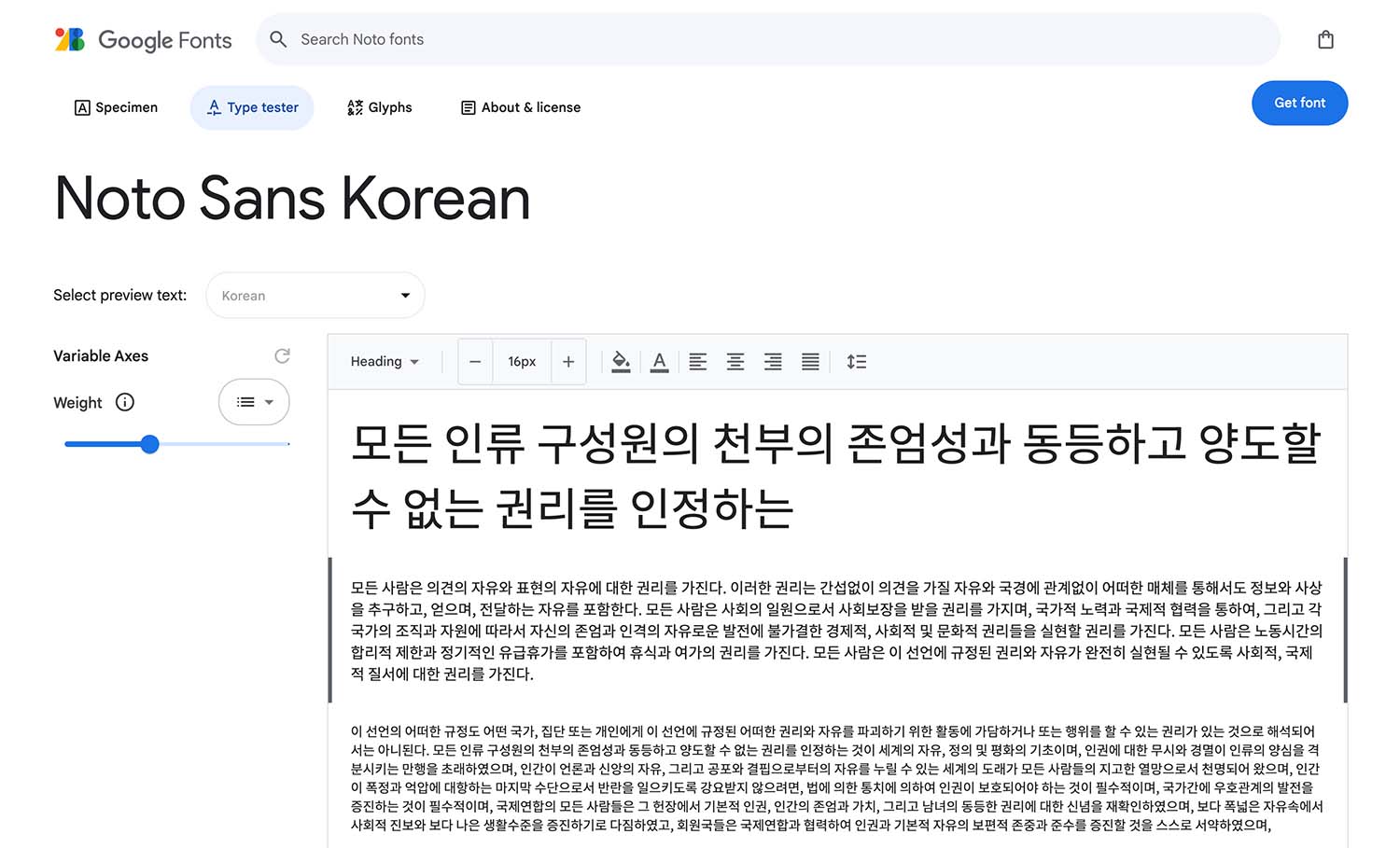1400x848 pixels.
Task: Justify the text
Action: 810,362
